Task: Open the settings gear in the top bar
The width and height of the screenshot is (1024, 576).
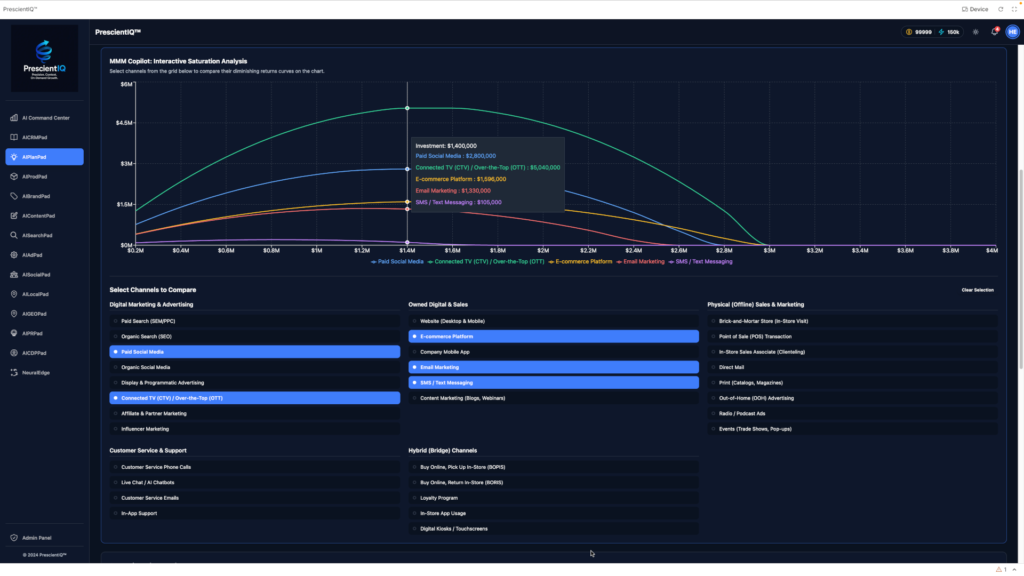Action: pos(977,31)
